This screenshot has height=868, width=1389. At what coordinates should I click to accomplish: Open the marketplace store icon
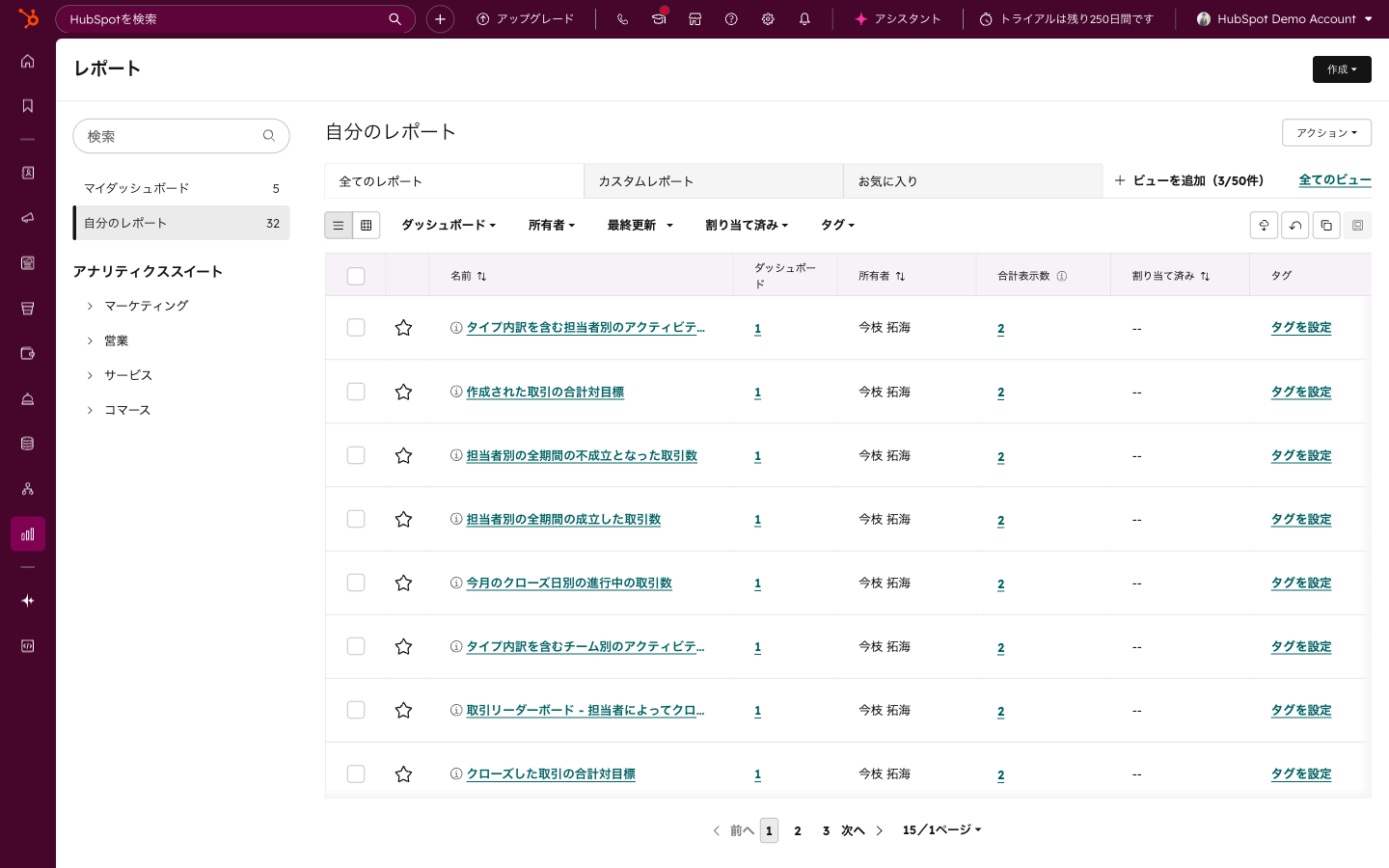(x=694, y=19)
